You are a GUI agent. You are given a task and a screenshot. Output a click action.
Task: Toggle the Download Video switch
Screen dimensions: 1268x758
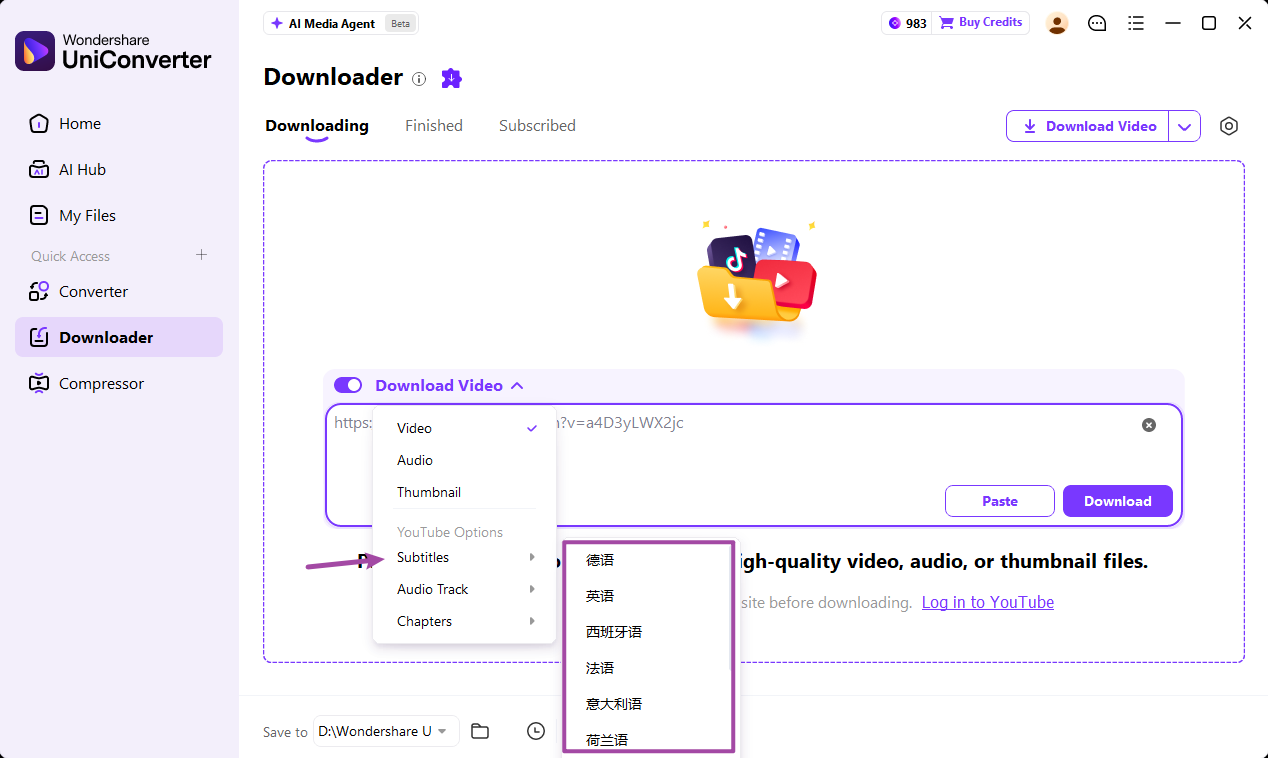click(348, 385)
